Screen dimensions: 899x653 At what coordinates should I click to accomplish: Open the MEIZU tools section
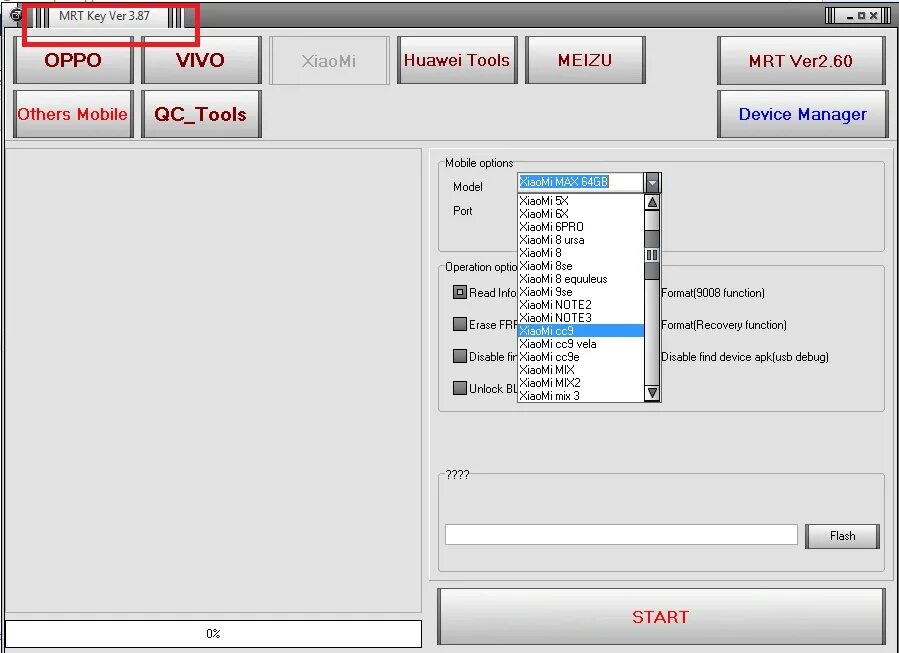click(585, 60)
